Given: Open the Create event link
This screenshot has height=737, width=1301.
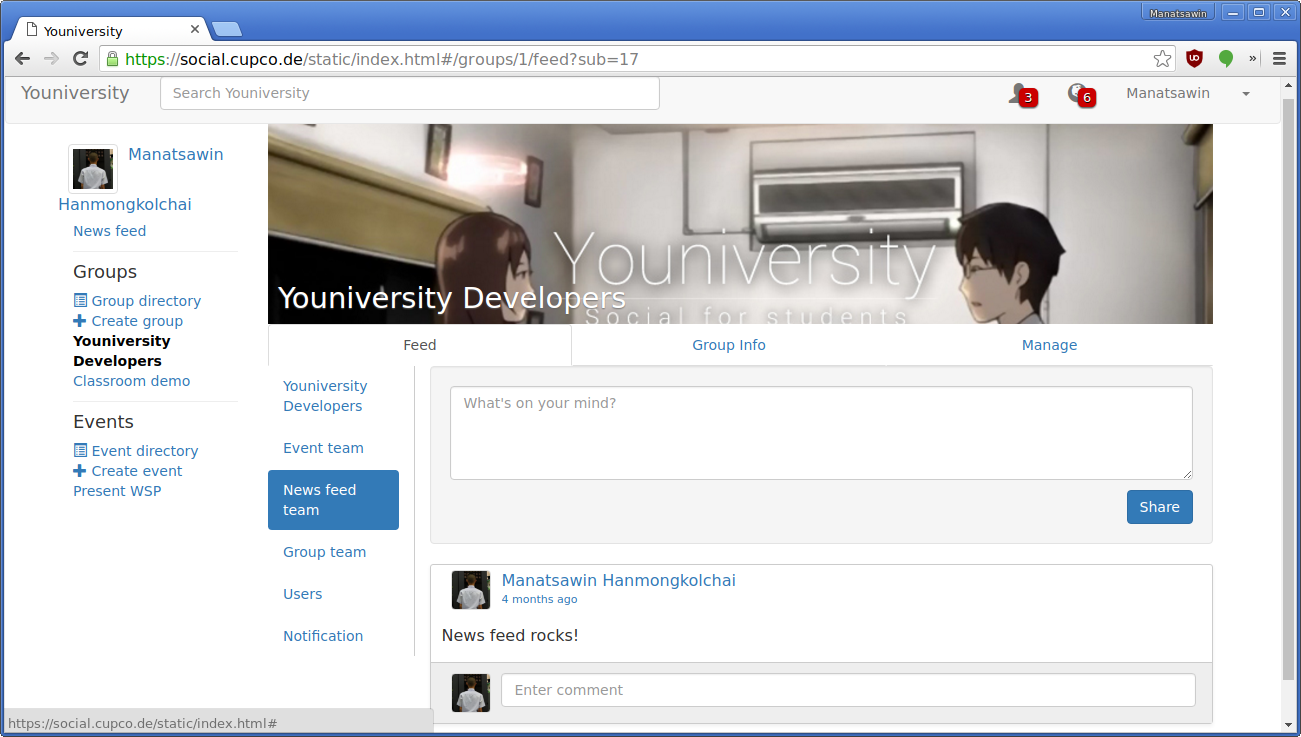Looking at the screenshot, I should click(x=137, y=471).
